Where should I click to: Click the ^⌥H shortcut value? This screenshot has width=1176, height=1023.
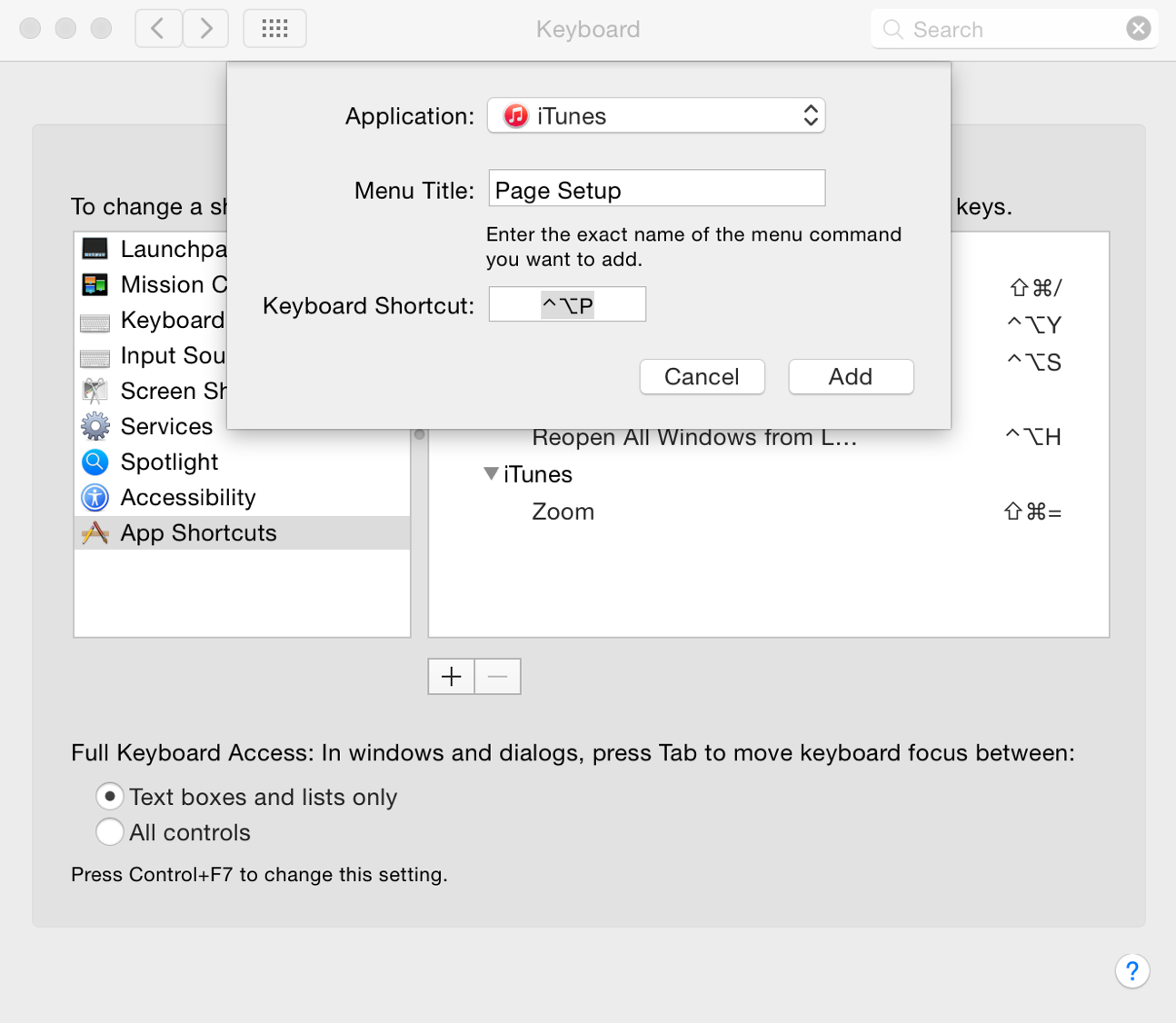[x=1033, y=437]
